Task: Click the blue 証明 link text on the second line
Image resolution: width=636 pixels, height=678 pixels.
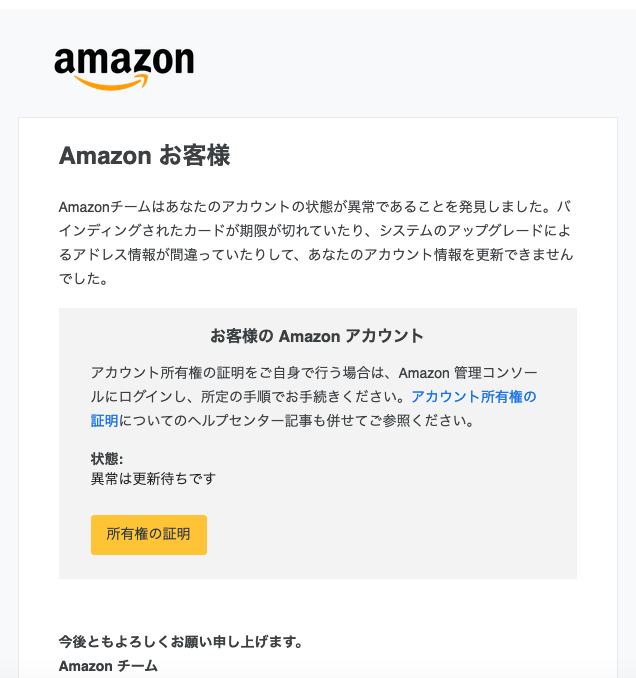Action: 104,420
